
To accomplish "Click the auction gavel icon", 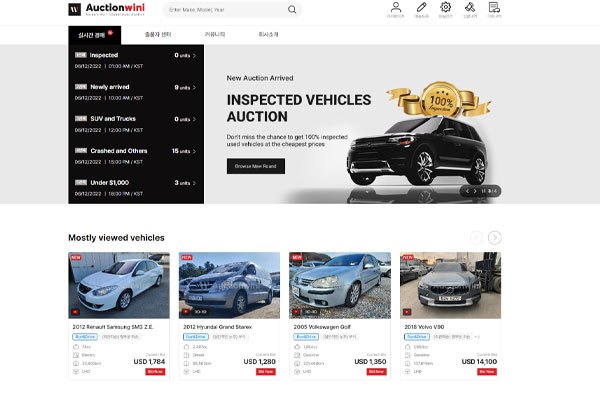I will tap(470, 7).
